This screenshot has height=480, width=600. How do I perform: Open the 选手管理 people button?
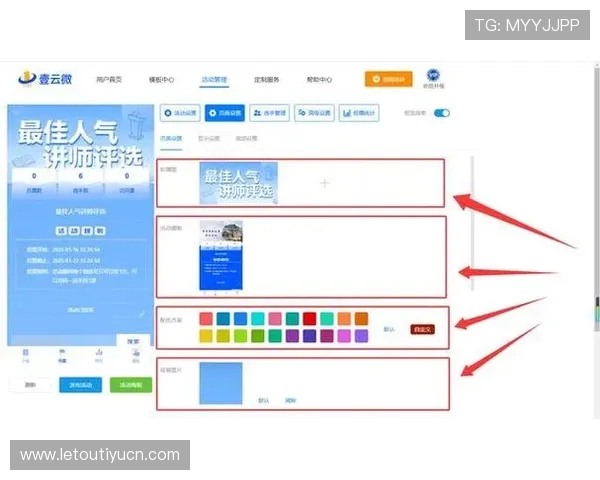coord(269,113)
